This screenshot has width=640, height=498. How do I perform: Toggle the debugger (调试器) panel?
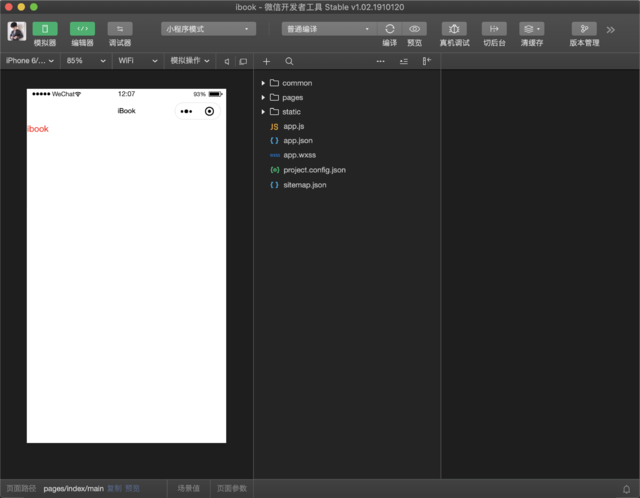tap(120, 29)
